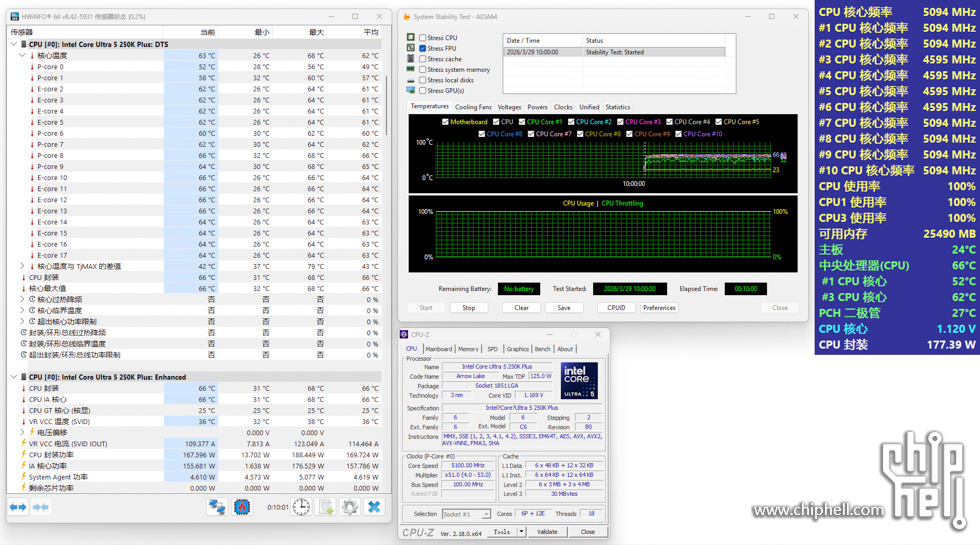Screen dimensions: 980x545
Task: Uncheck the Stress FPU checkbox
Action: pos(422,48)
